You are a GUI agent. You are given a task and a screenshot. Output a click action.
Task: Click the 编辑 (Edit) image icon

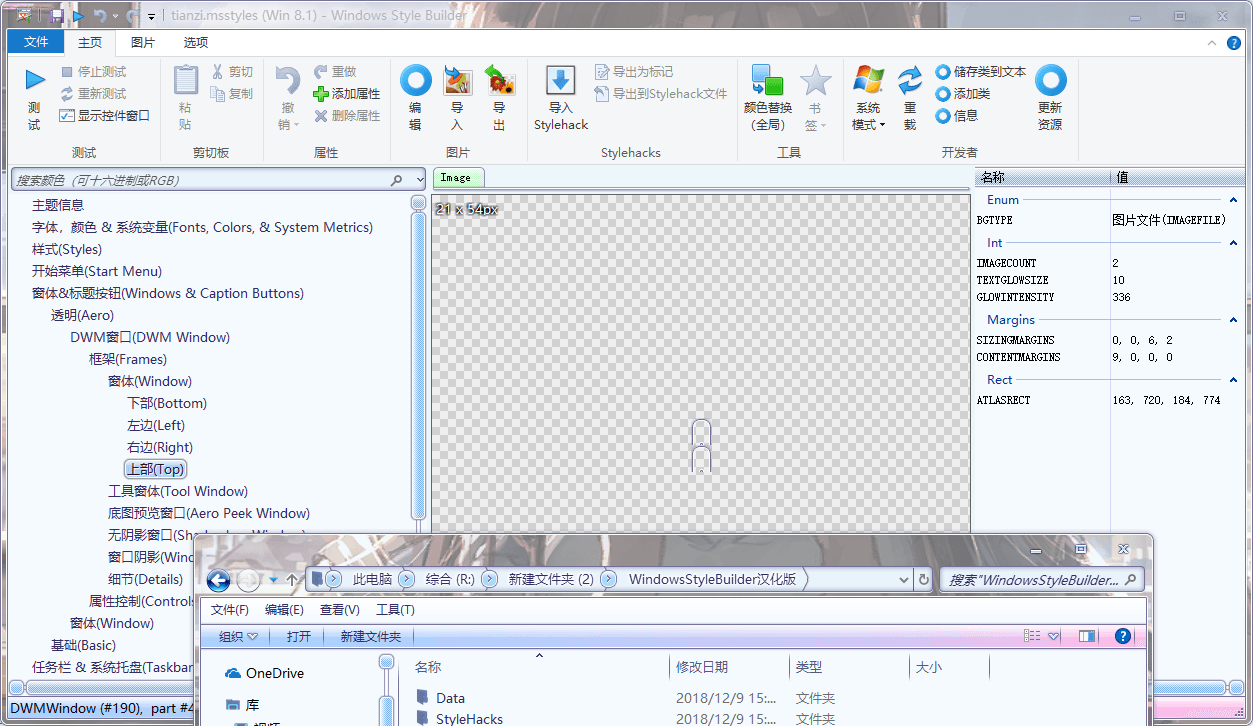click(416, 81)
